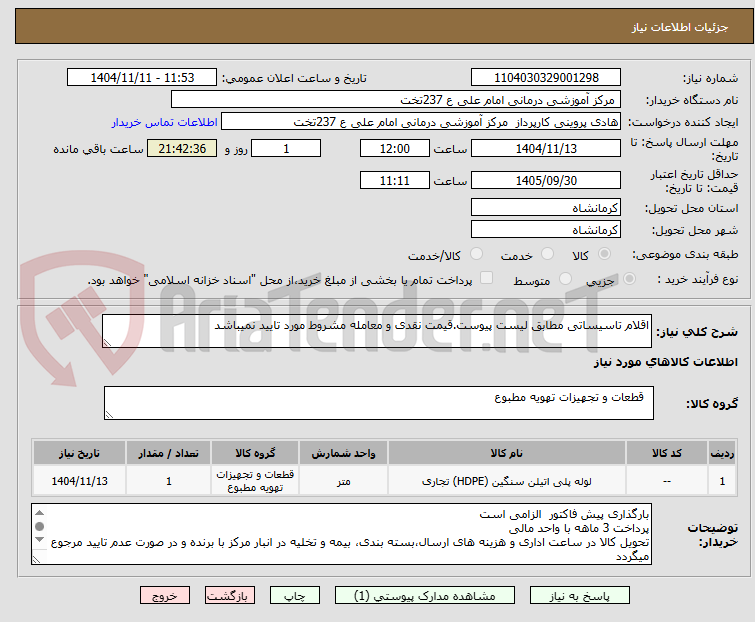Click the توضیحات خریدار text area
This screenshot has height=622, width=755.
click(341, 534)
